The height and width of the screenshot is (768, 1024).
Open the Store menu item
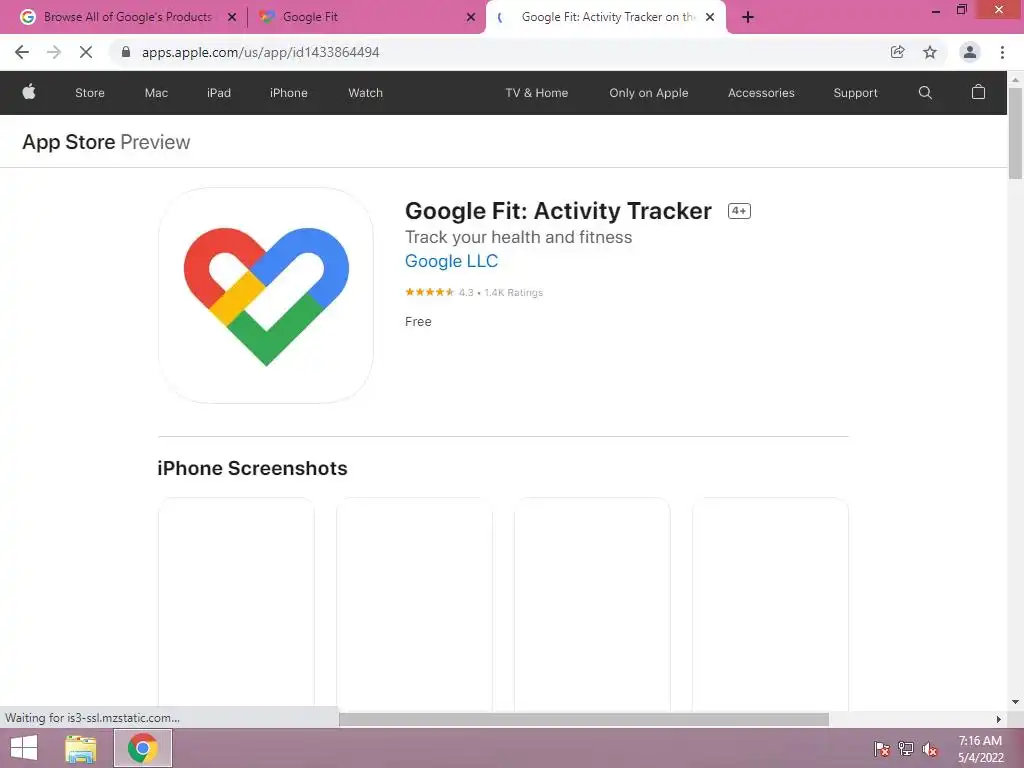click(x=89, y=93)
